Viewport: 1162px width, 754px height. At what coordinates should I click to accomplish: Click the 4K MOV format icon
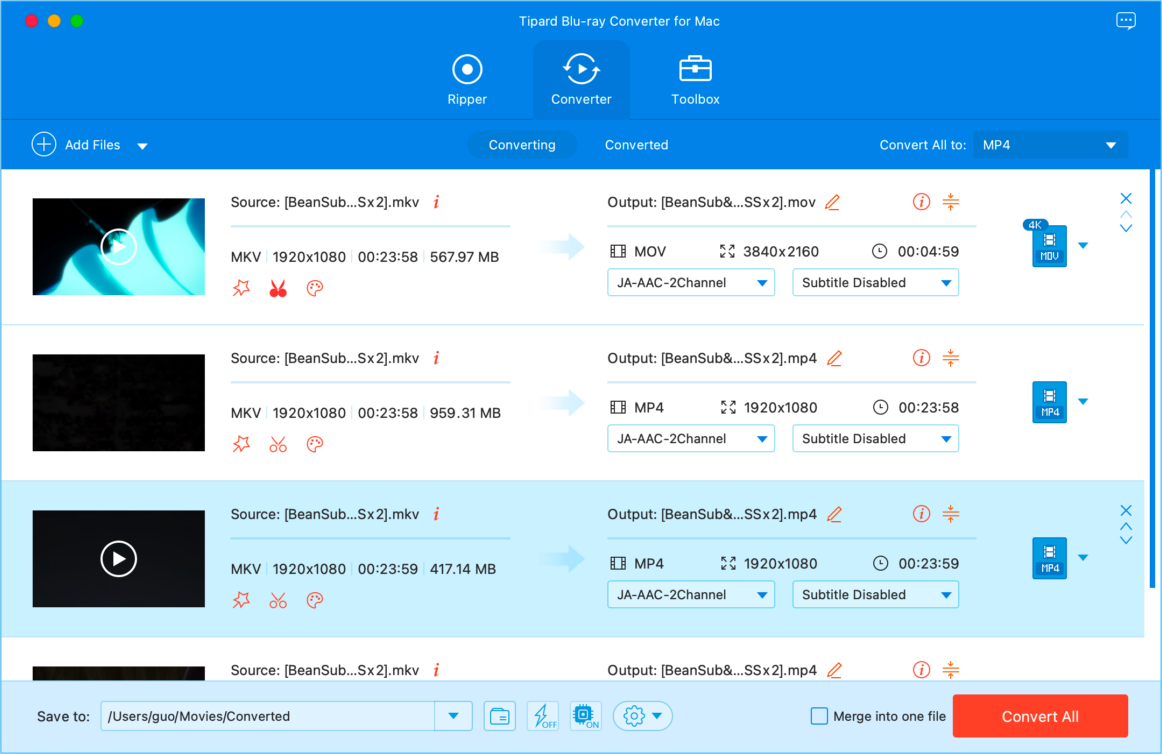[1047, 244]
